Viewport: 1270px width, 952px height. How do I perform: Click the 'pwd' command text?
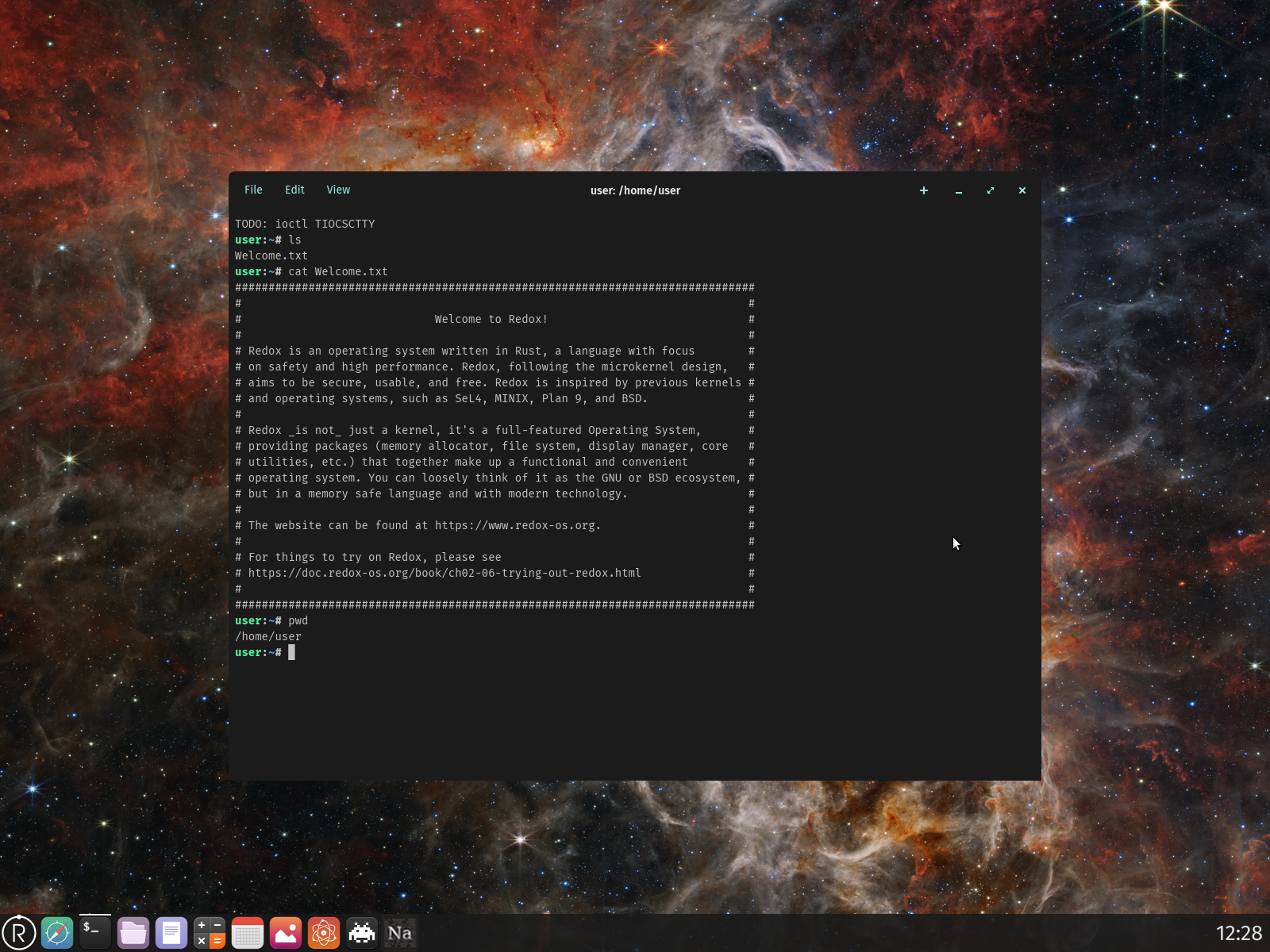298,620
